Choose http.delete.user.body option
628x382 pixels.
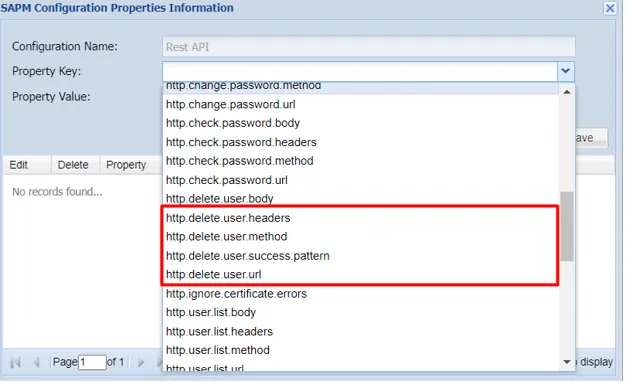click(360, 199)
